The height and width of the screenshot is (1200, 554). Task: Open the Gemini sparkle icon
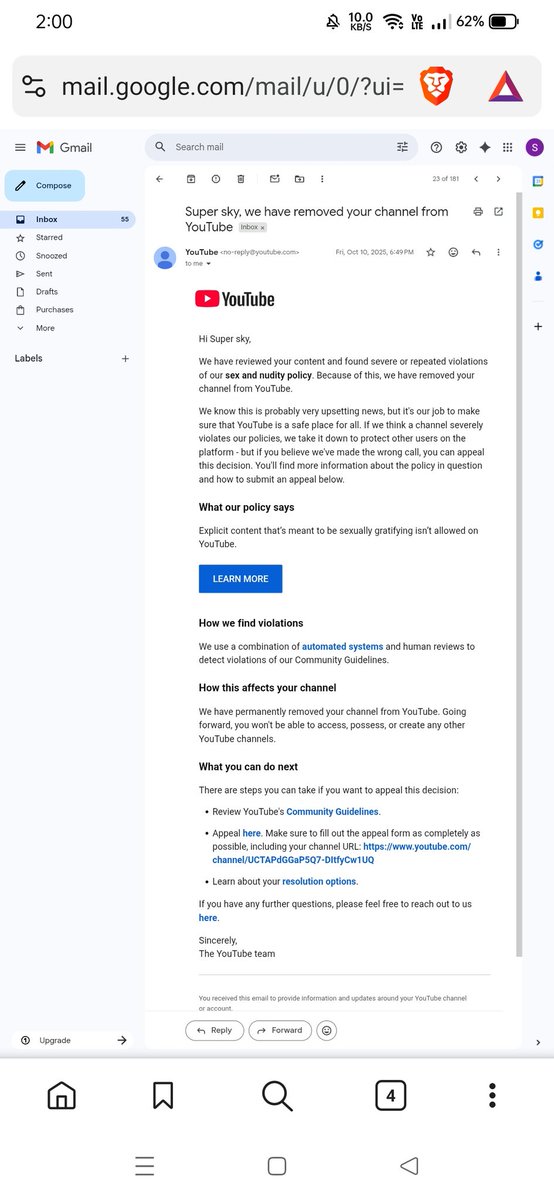(x=485, y=147)
